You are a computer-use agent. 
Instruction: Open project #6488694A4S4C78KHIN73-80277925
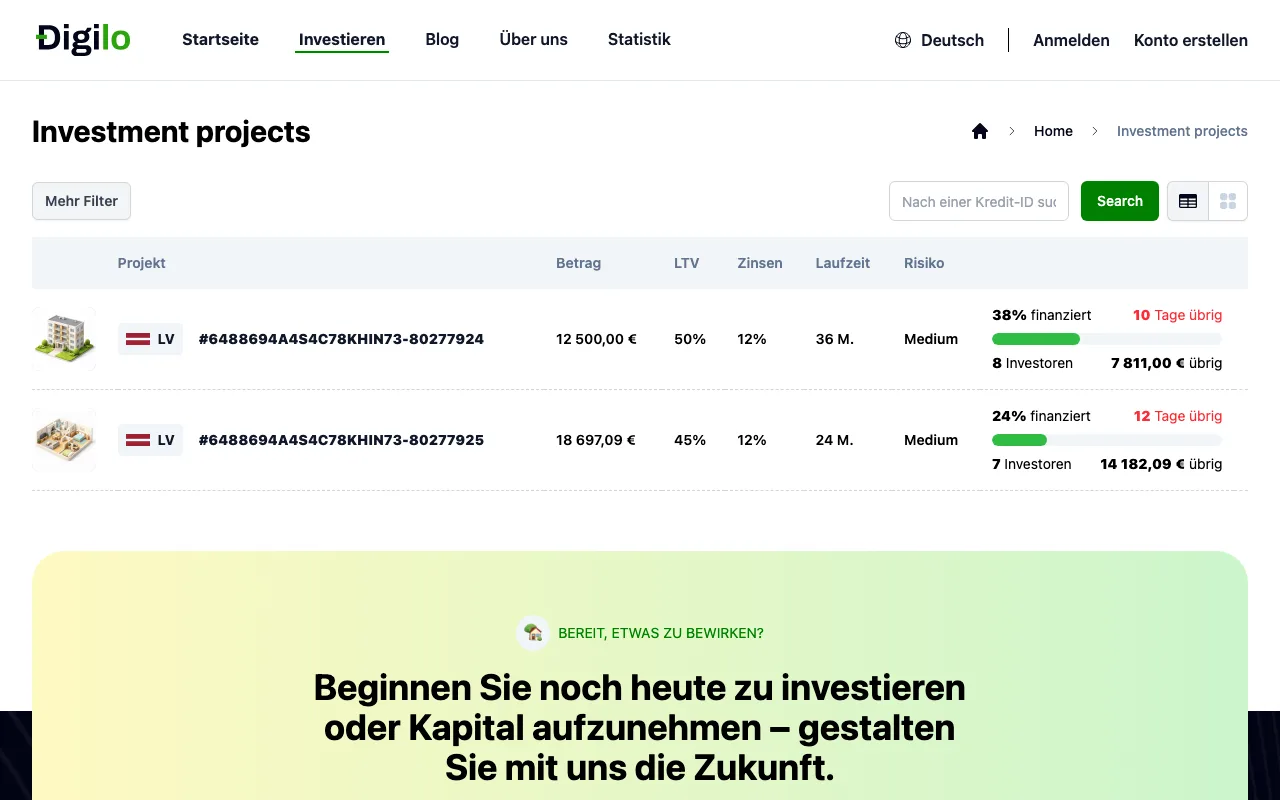tap(341, 440)
